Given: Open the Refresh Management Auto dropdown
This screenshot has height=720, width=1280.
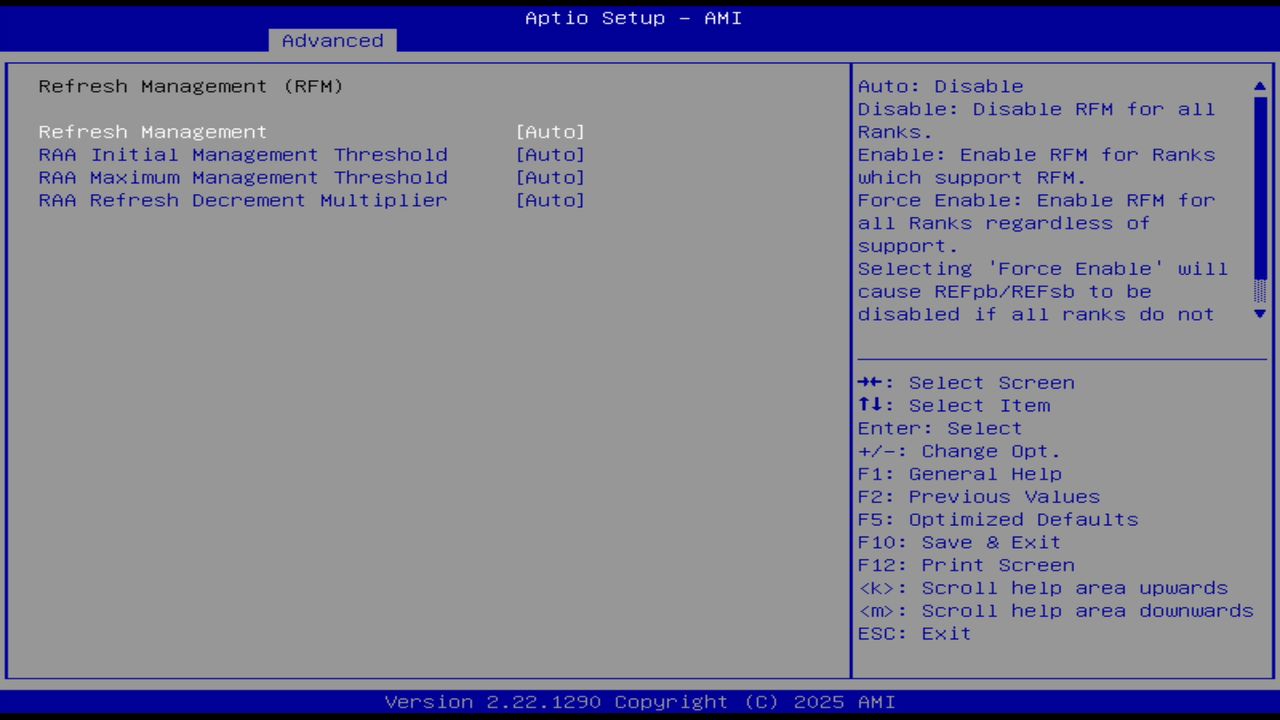Looking at the screenshot, I should pyautogui.click(x=550, y=131).
